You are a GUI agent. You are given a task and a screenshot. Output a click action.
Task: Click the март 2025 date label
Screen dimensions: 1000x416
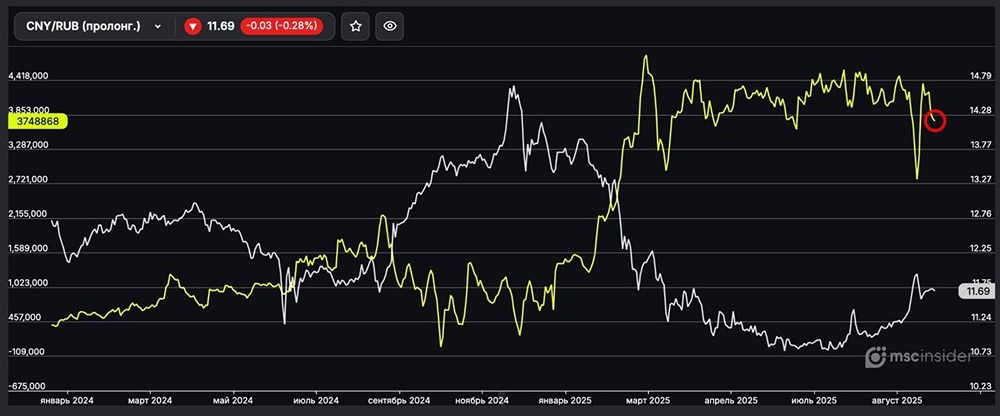(x=648, y=400)
